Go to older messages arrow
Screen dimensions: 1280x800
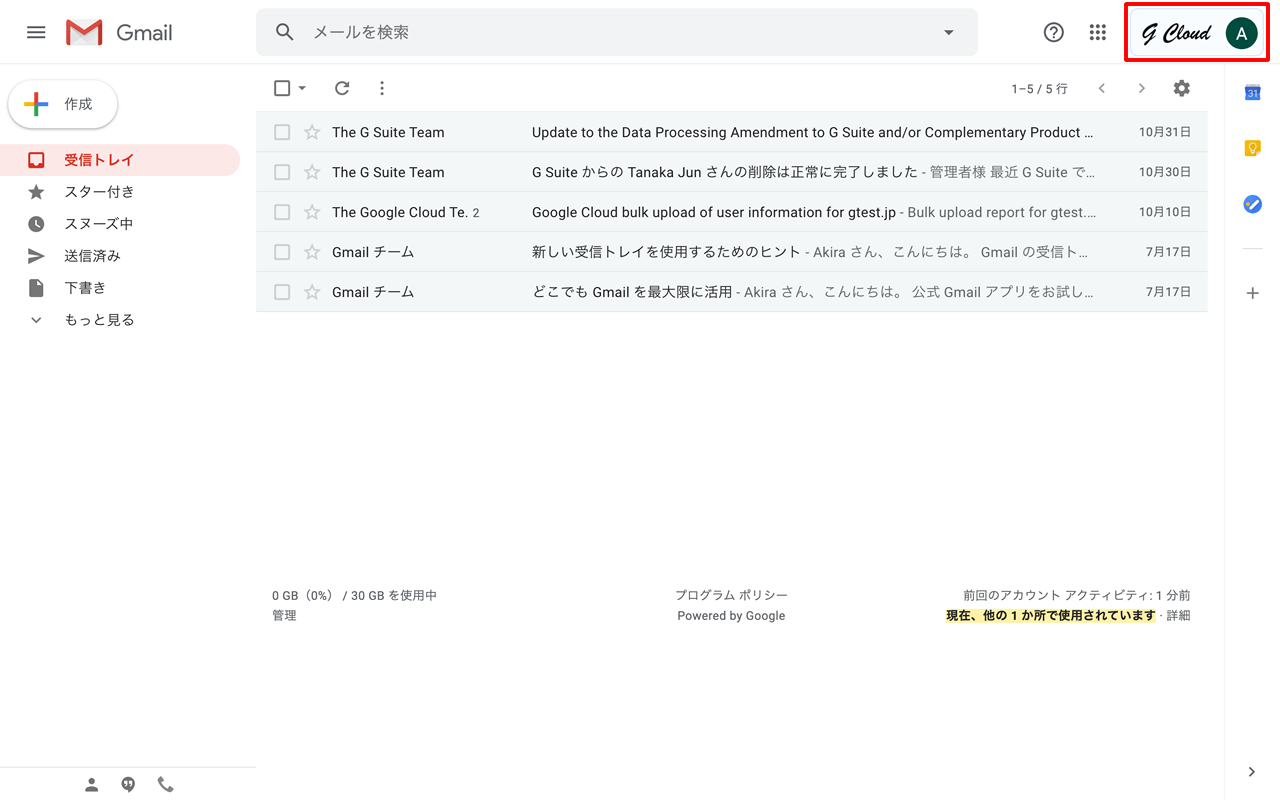(1142, 88)
